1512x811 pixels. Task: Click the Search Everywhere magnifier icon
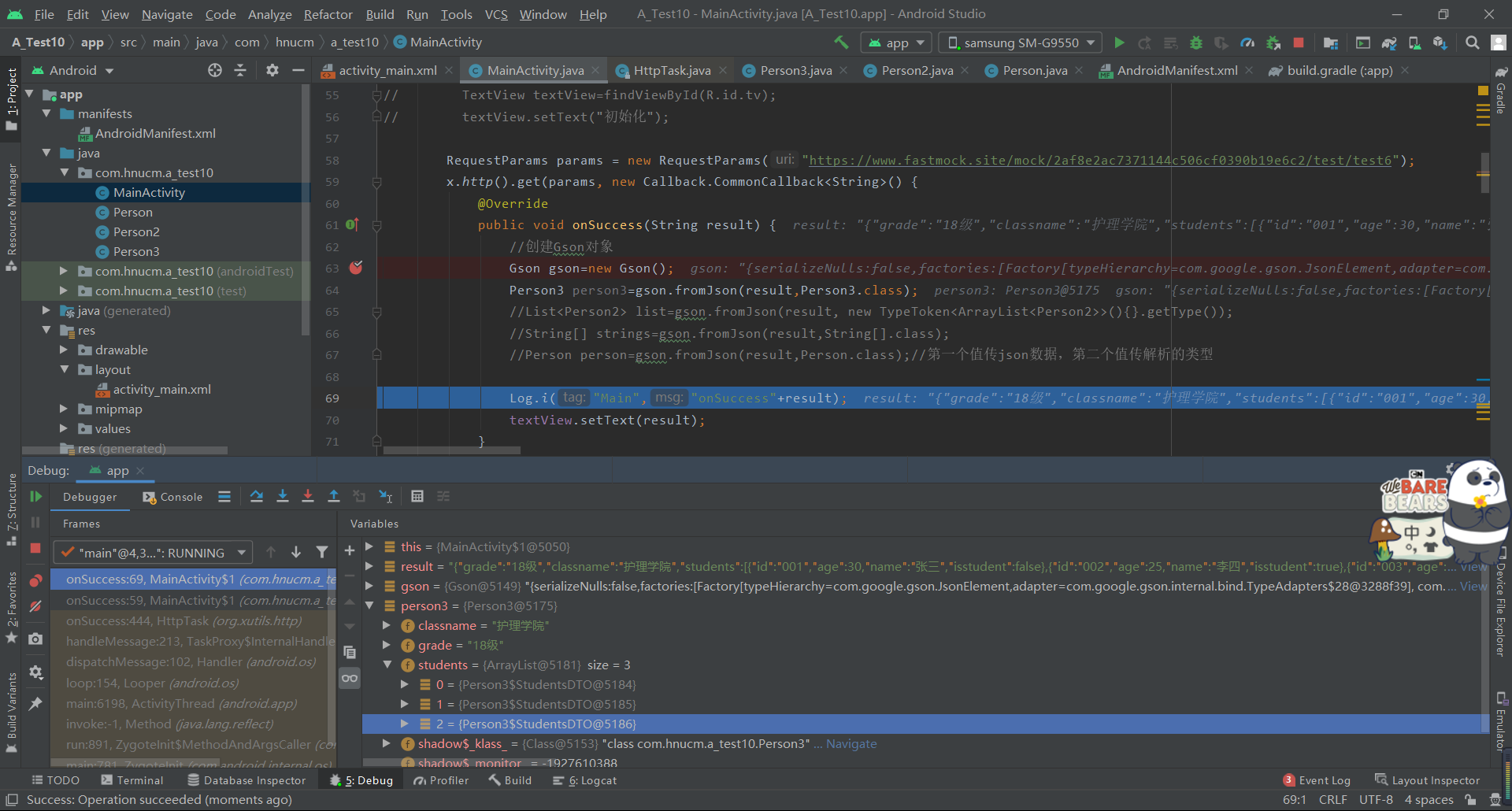[1472, 43]
